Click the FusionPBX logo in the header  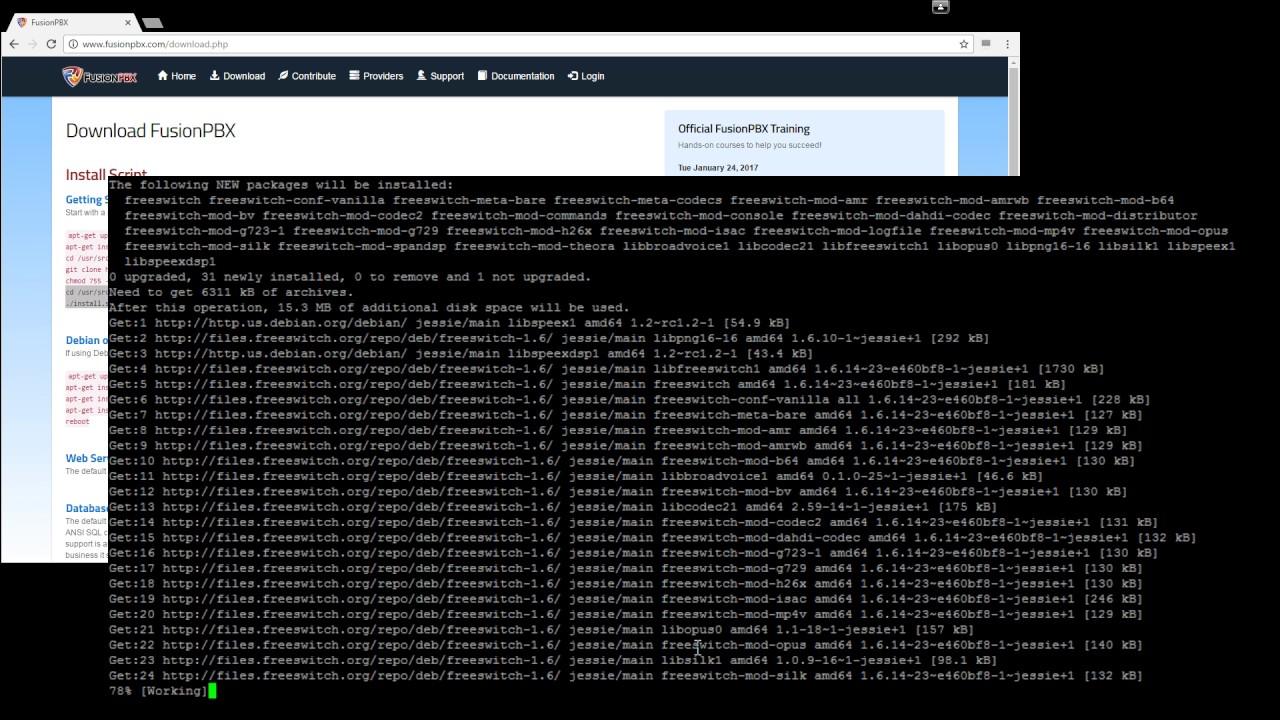[x=99, y=76]
